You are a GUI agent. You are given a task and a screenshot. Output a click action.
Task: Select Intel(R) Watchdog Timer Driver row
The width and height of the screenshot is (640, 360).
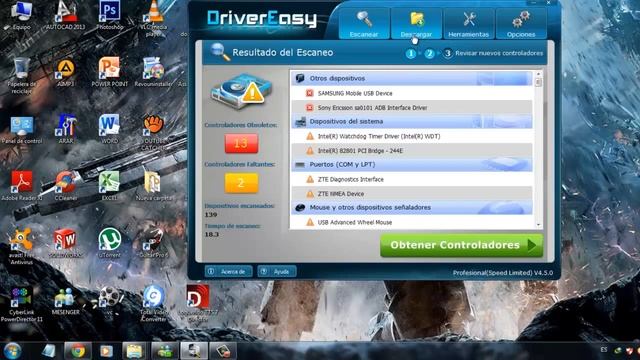412,136
